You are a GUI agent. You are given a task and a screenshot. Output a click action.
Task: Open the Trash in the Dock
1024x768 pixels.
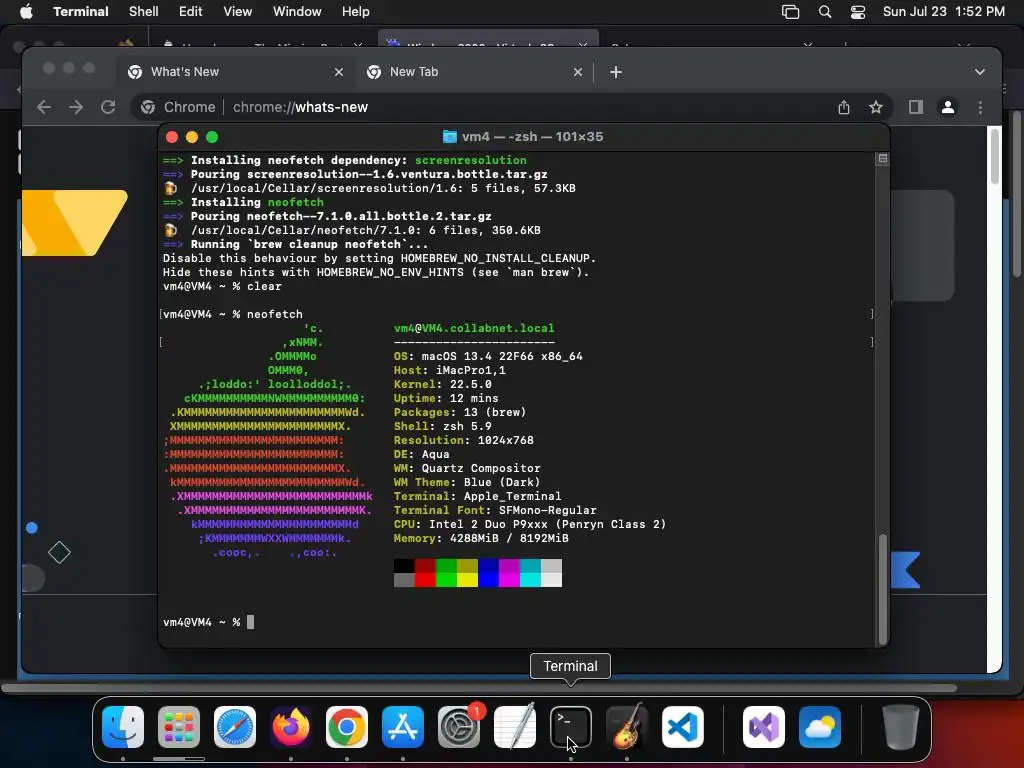[x=901, y=727]
